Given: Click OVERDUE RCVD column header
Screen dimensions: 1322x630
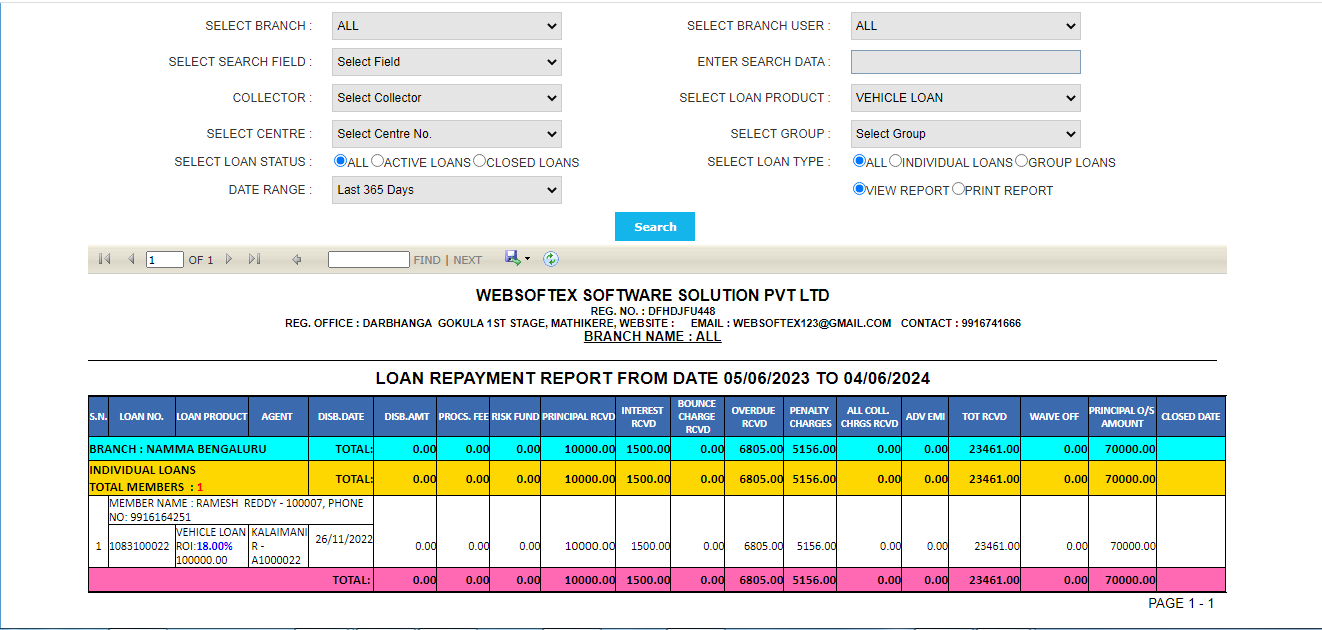Looking at the screenshot, I should 754,417.
